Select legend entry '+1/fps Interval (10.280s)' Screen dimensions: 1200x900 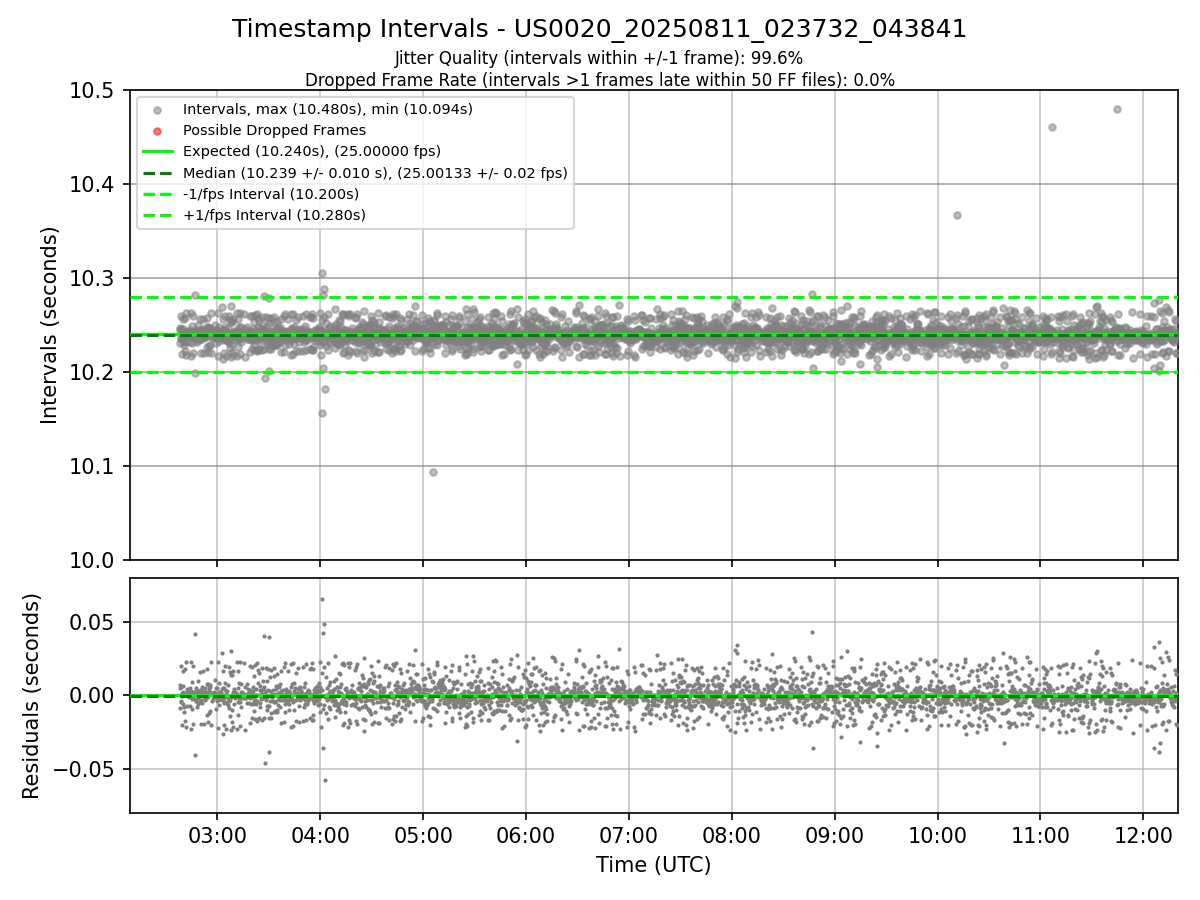274,215
